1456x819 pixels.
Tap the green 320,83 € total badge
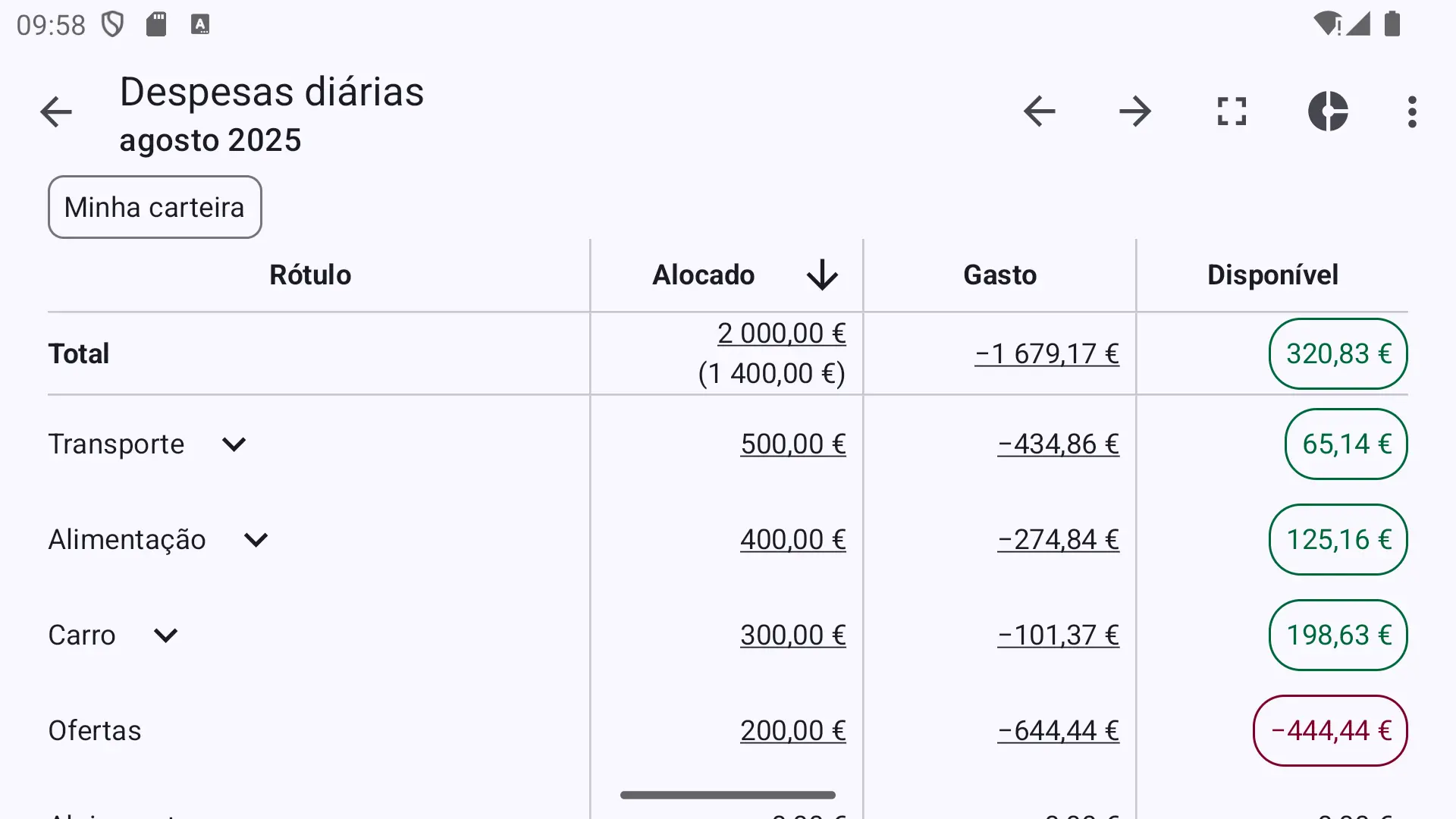1338,353
